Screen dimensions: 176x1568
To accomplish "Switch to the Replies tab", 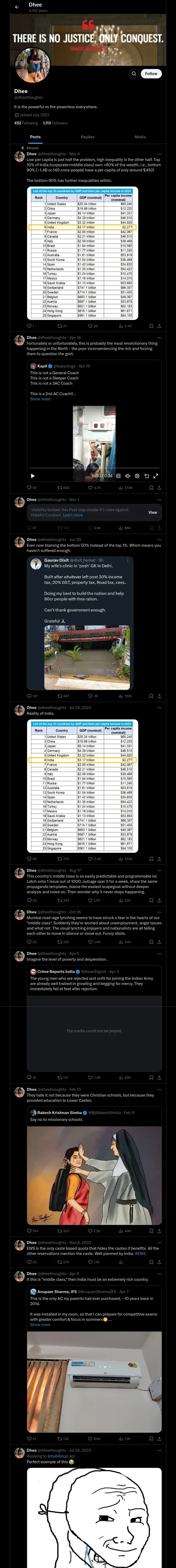I will pos(87,137).
